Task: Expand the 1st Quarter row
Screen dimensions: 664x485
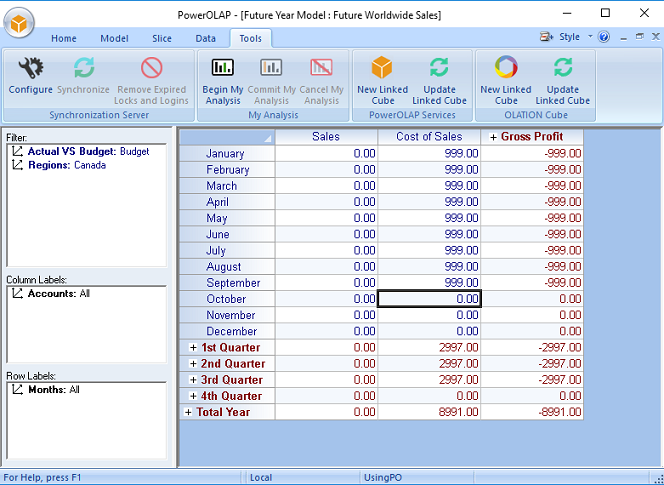Action: [193, 348]
